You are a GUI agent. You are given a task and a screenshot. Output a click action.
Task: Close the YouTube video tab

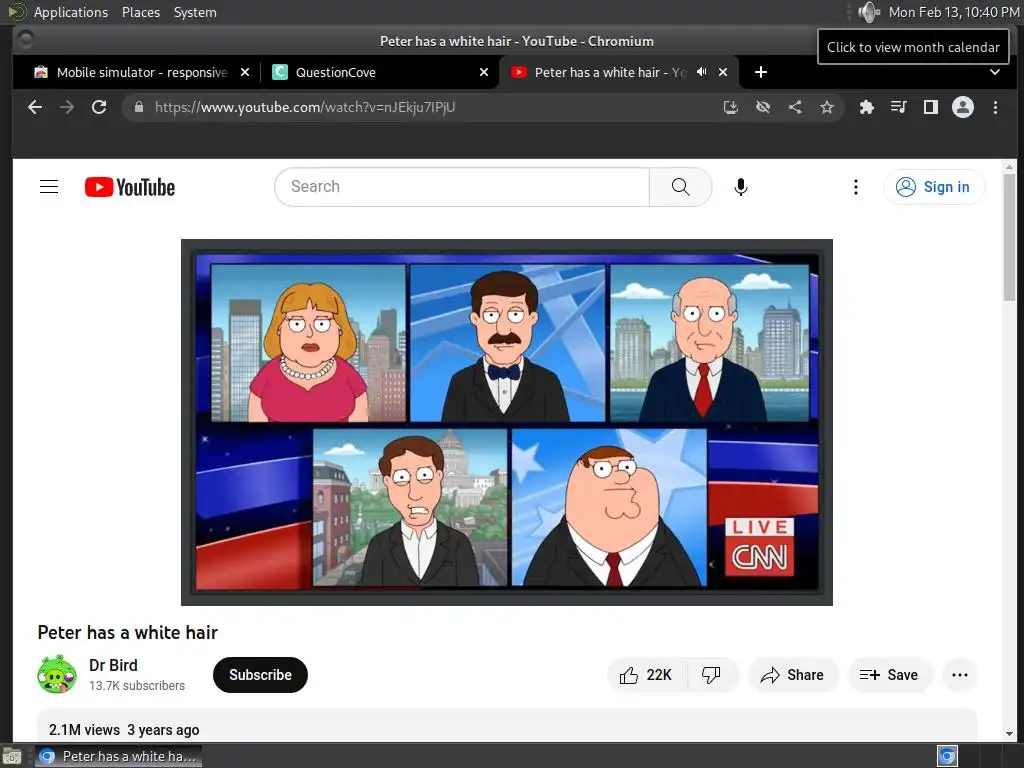click(x=723, y=72)
